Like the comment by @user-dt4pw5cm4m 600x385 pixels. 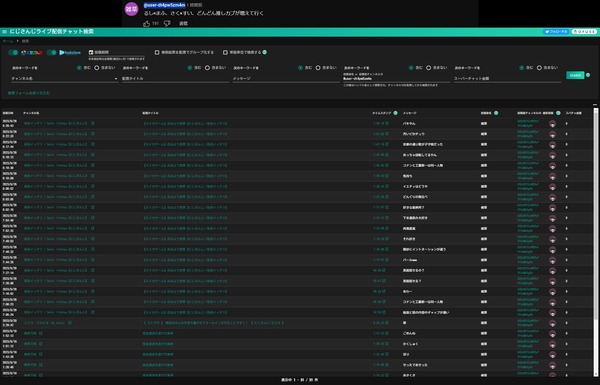(146, 24)
